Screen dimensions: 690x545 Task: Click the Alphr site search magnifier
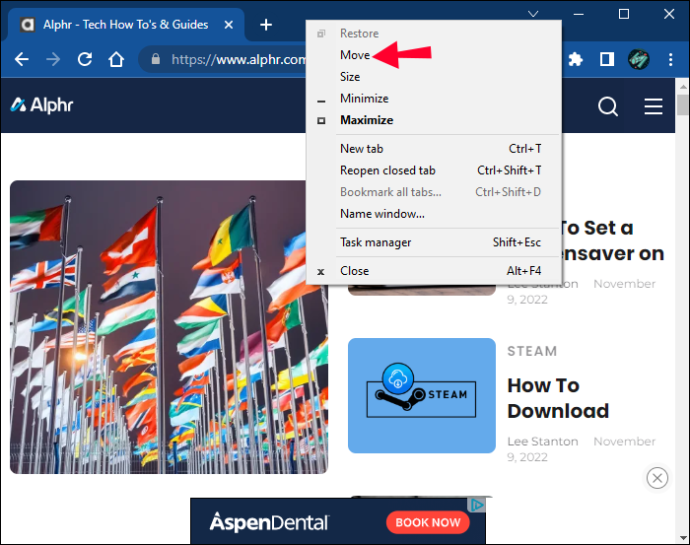608,106
